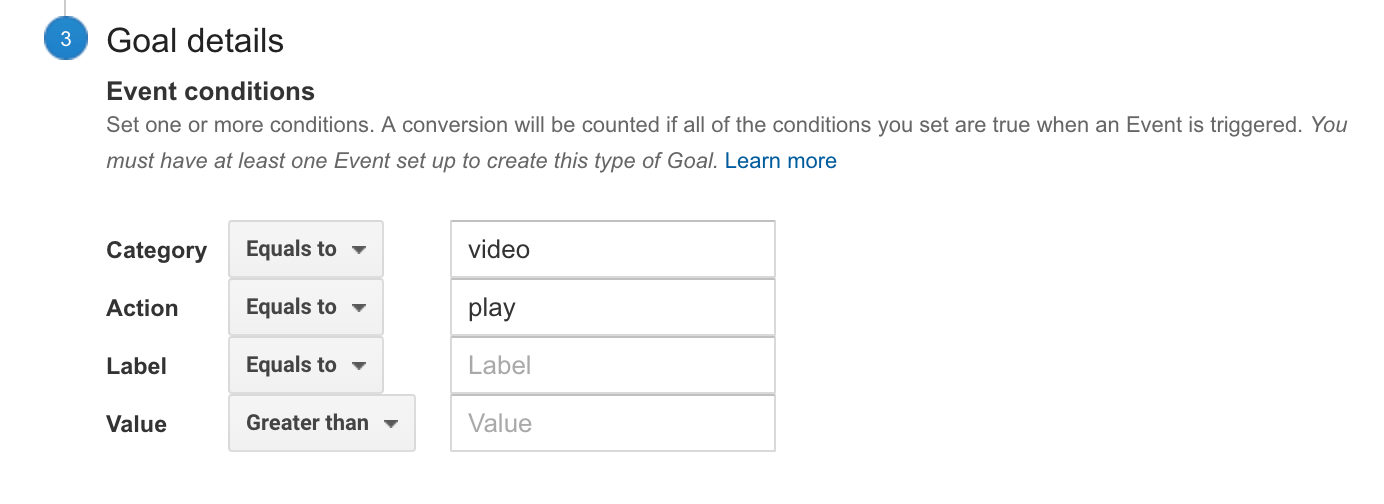1384x504 pixels.
Task: Focus the empty Value input field
Action: coord(612,424)
